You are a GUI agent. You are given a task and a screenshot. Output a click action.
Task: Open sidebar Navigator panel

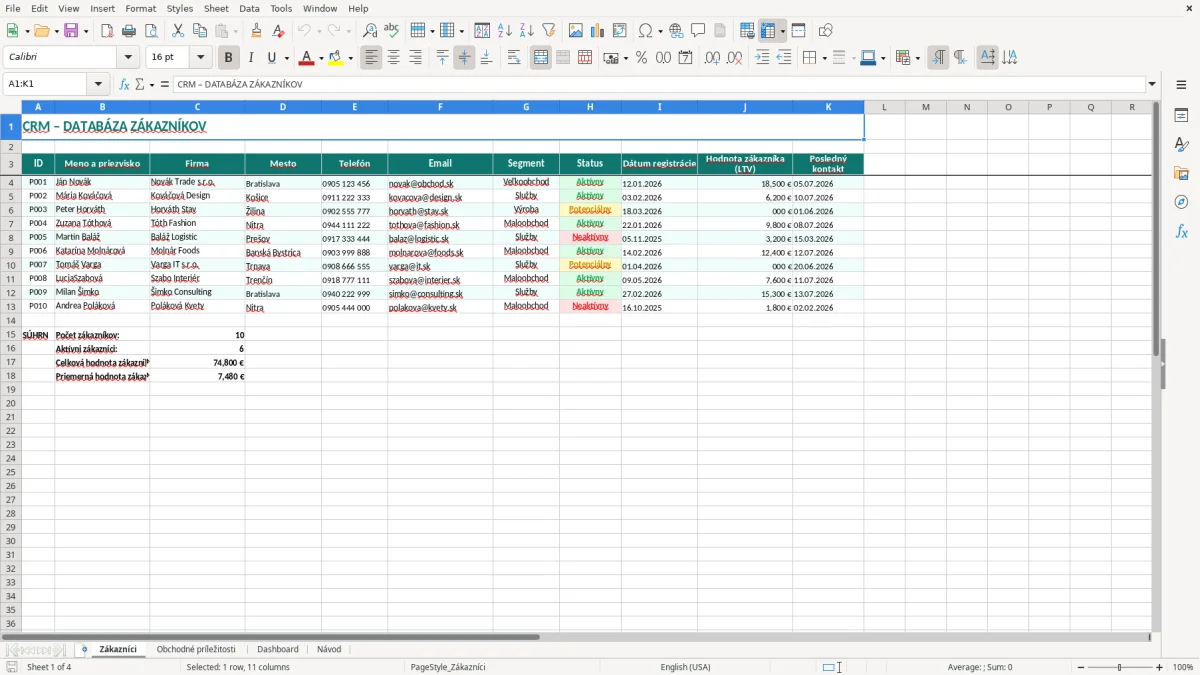click(1181, 202)
